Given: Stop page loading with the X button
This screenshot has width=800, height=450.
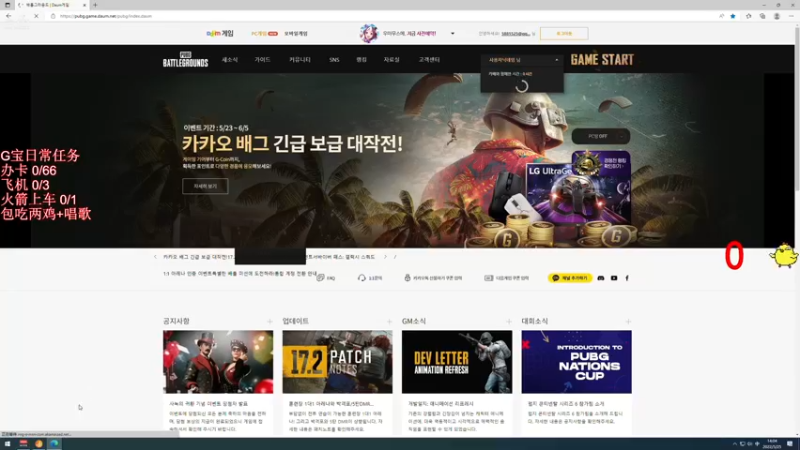Looking at the screenshot, I should 36,16.
